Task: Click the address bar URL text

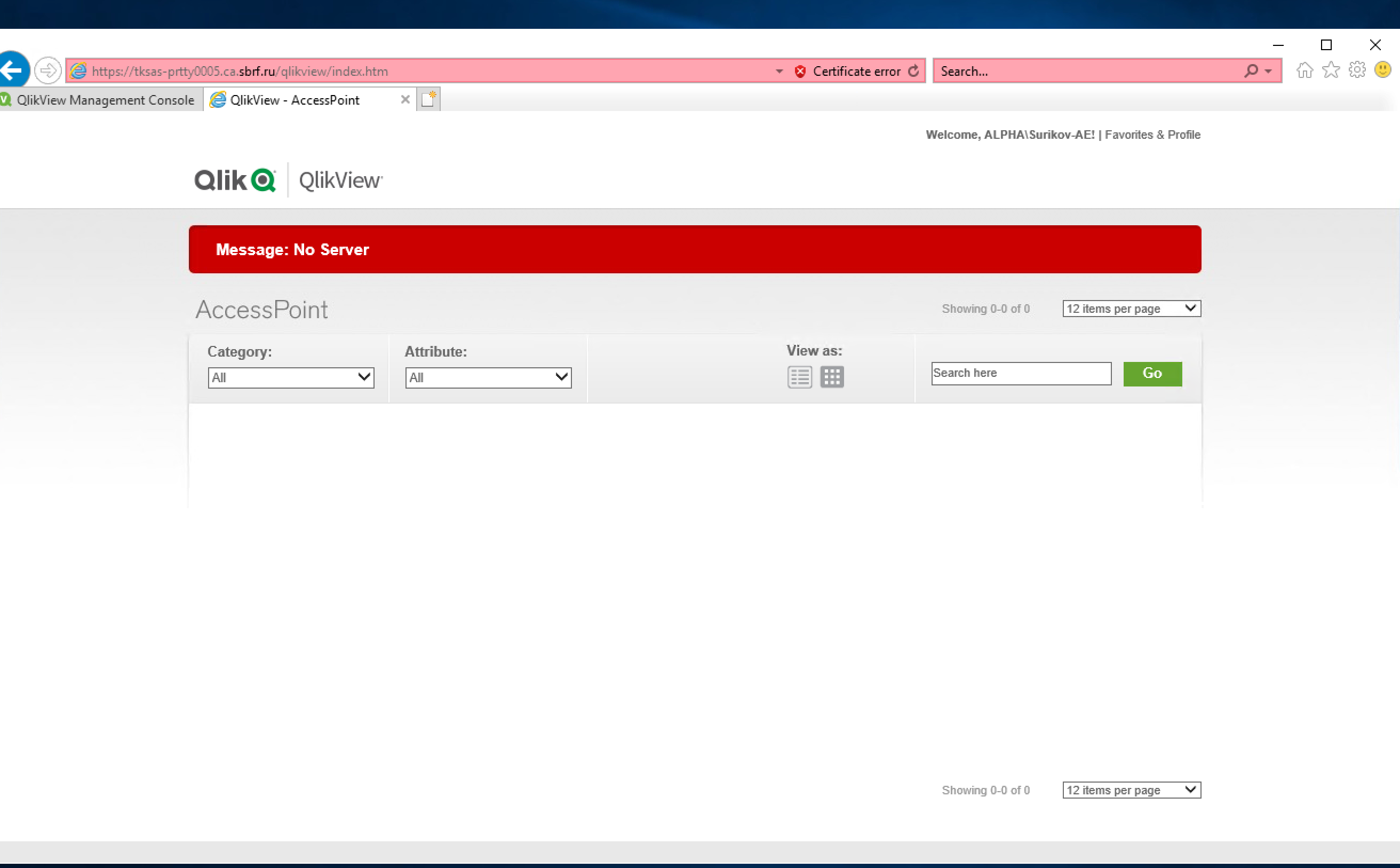Action: 240,71
